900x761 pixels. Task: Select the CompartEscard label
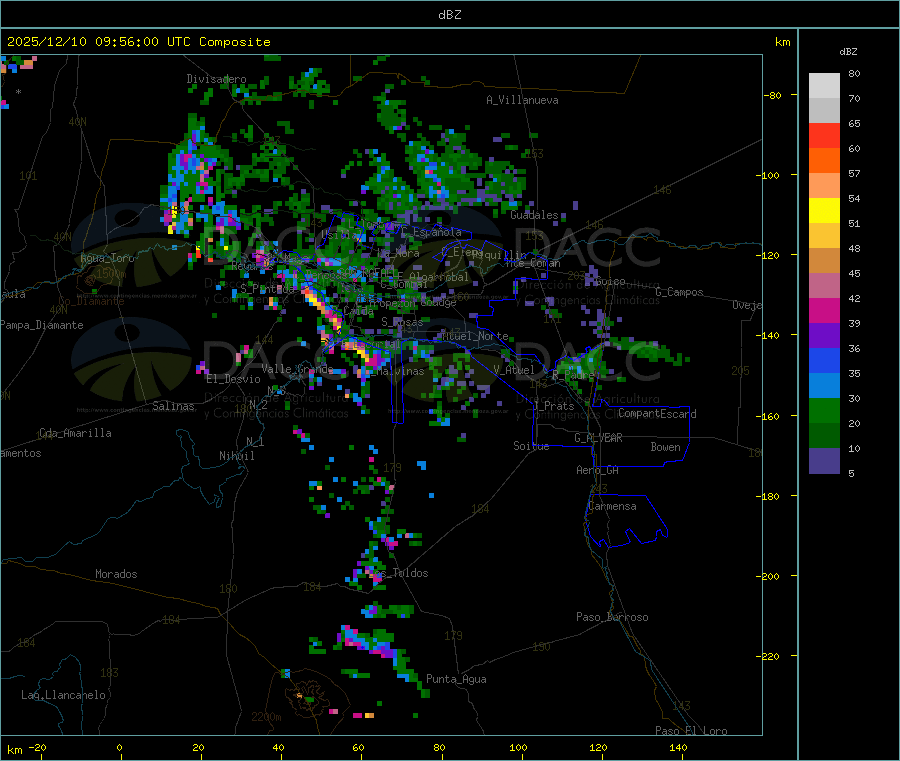pos(657,414)
